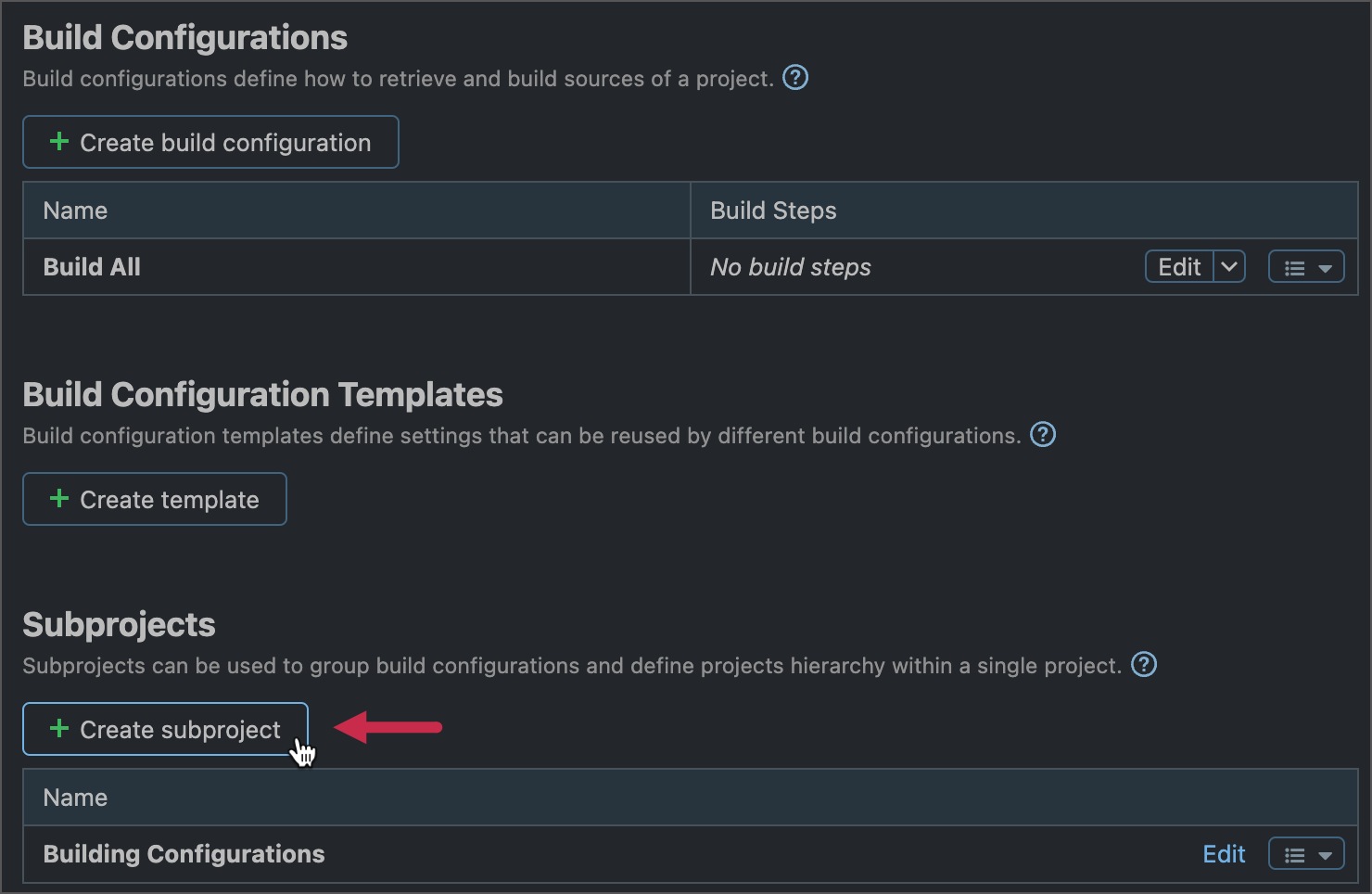The image size is (1372, 894).
Task: Click the Build Steps column header
Action: coord(773,210)
